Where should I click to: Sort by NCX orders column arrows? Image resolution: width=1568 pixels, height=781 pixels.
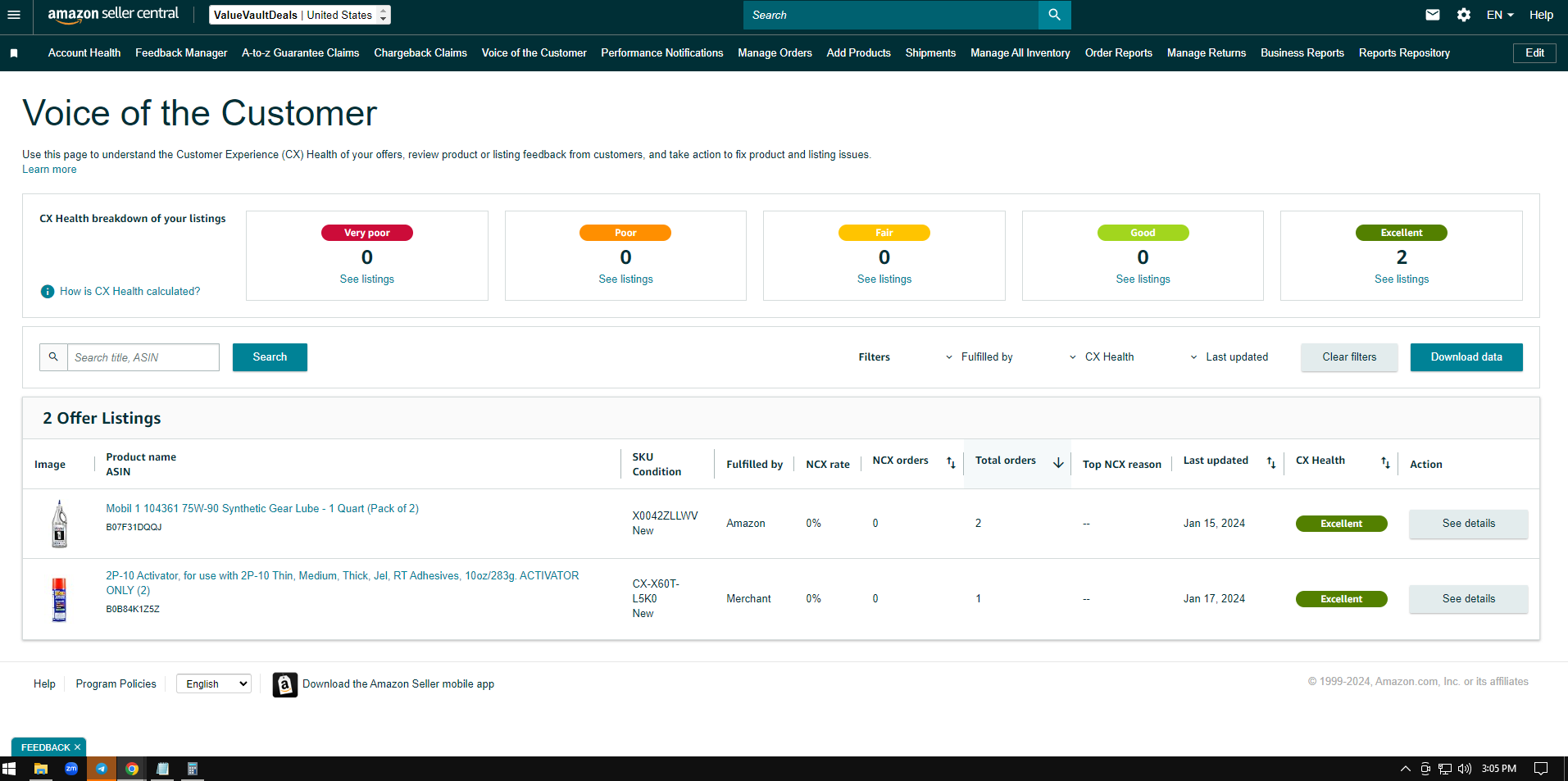951,463
